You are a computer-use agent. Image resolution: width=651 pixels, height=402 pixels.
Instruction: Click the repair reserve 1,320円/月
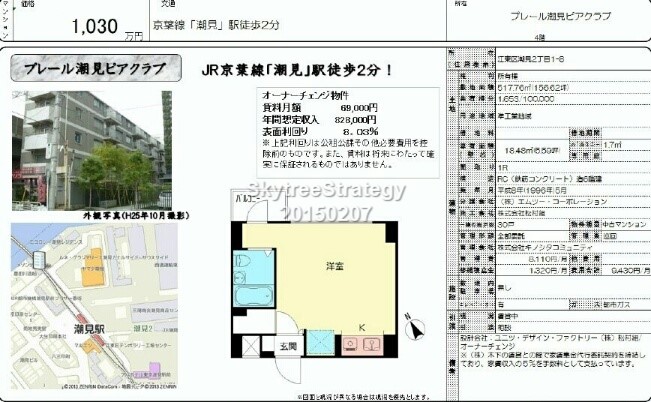[x=548, y=270]
